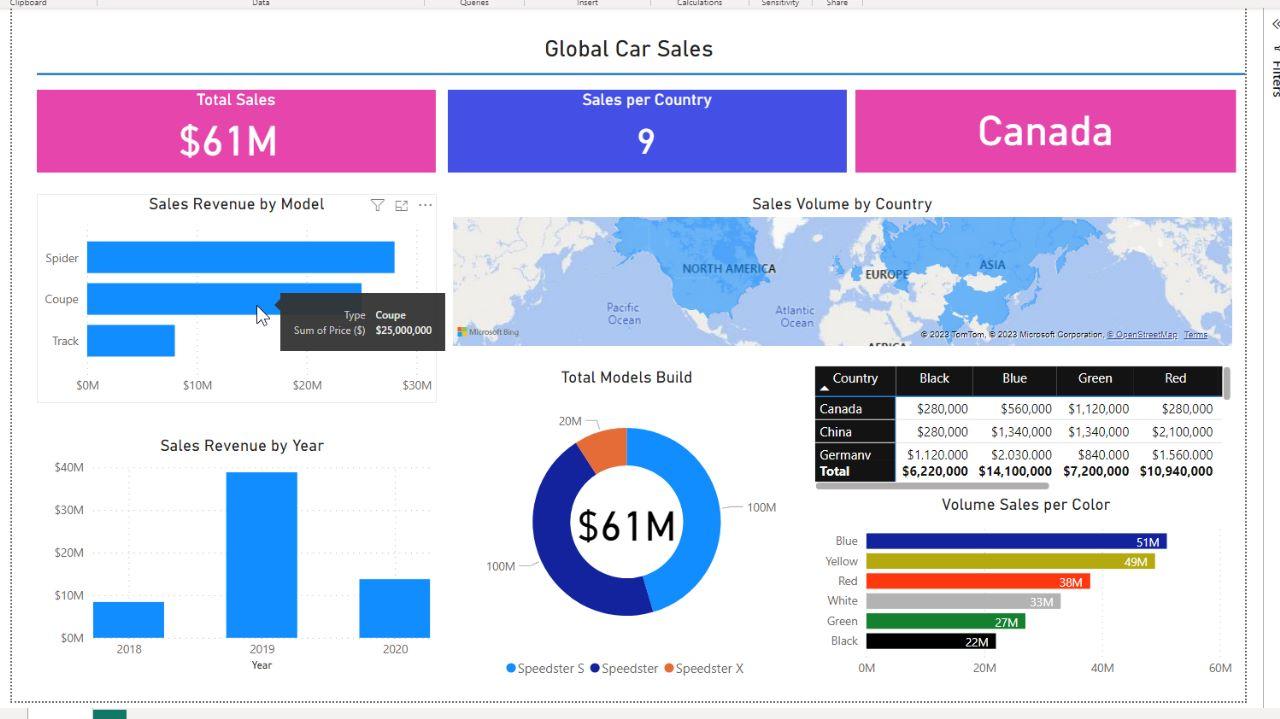Image resolution: width=1280 pixels, height=719 pixels.
Task: Open focus mode for Sales Revenue by Model
Action: click(x=401, y=205)
